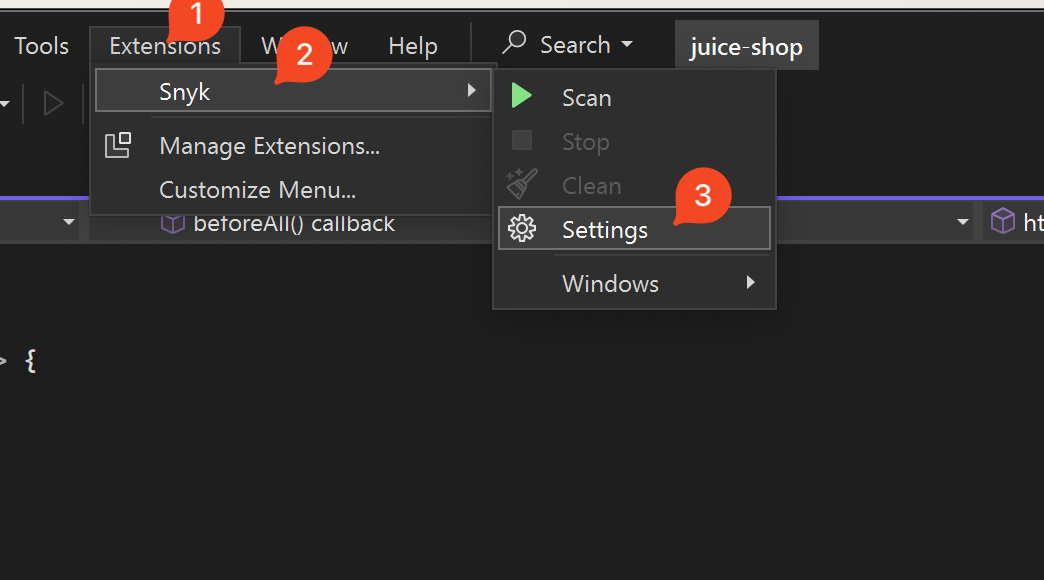1044x580 pixels.
Task: Click the Stop square icon
Action: 521,141
